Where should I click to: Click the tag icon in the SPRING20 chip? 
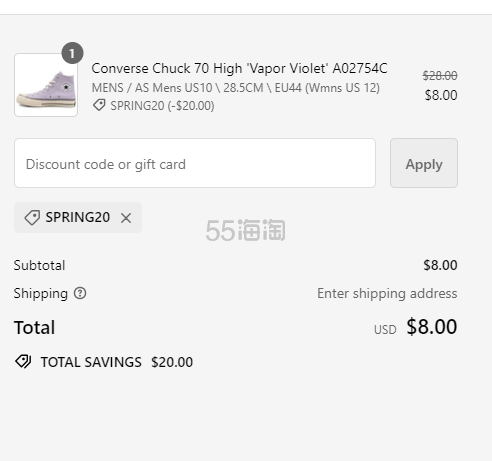32,218
